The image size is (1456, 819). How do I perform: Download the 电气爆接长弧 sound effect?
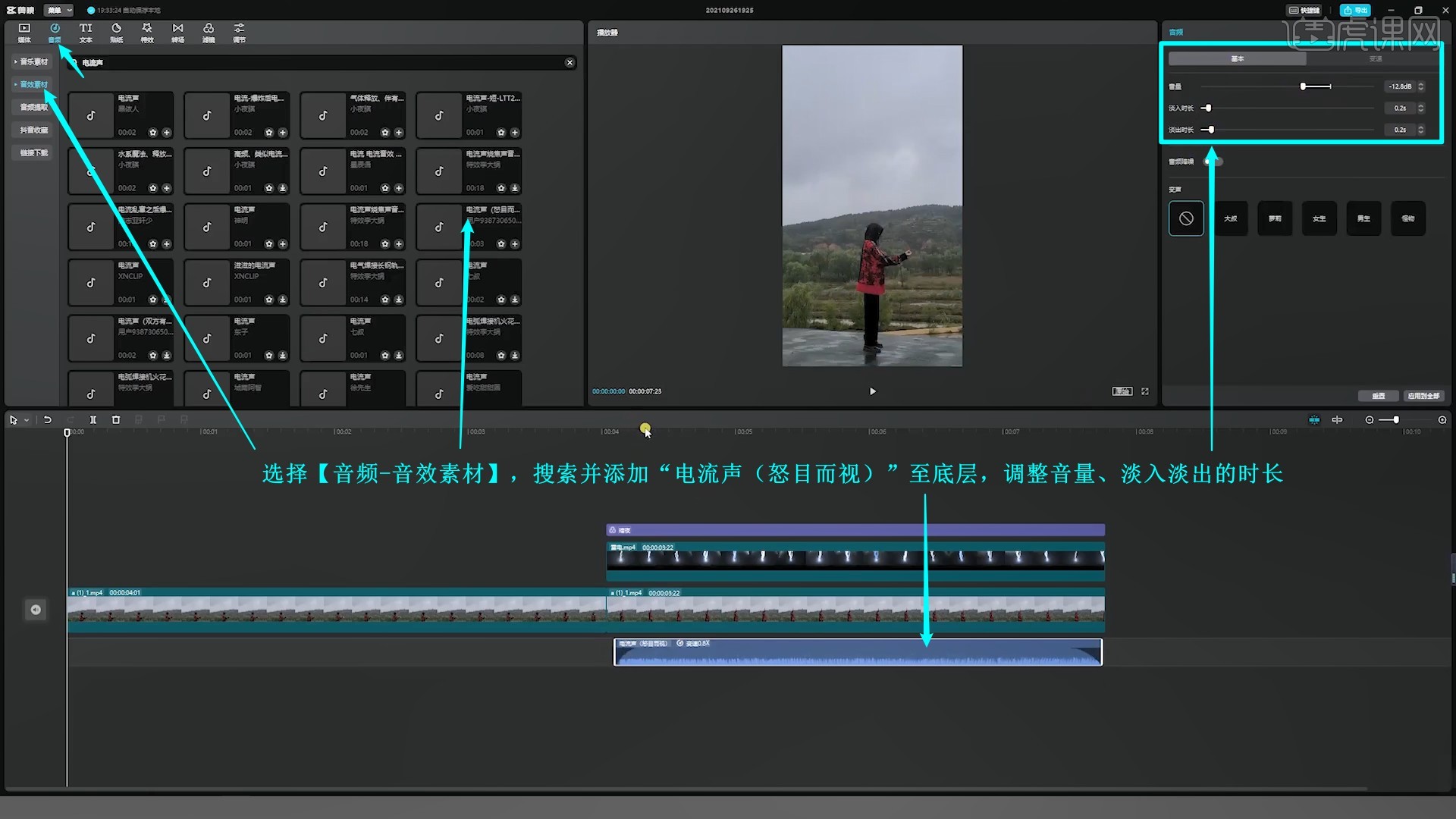pyautogui.click(x=399, y=300)
